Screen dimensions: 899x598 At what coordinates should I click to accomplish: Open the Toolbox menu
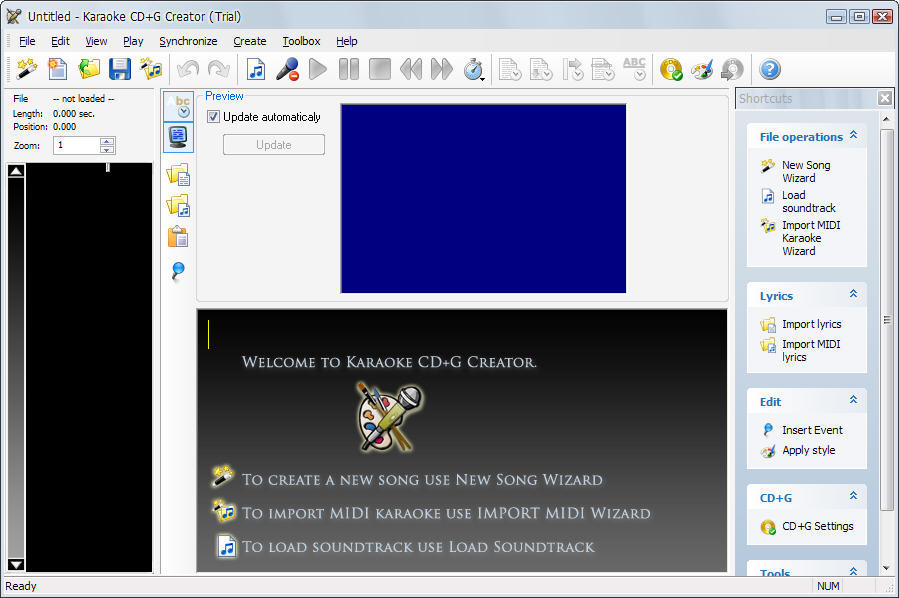pos(301,41)
